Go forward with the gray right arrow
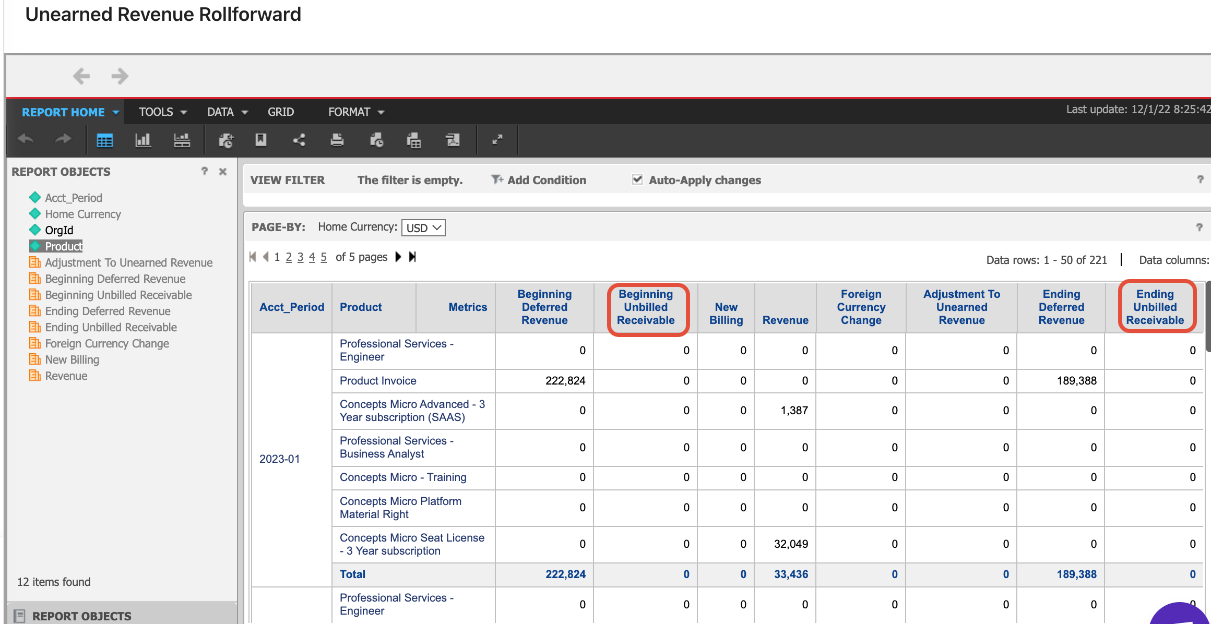This screenshot has height=624, width=1211. tap(120, 76)
